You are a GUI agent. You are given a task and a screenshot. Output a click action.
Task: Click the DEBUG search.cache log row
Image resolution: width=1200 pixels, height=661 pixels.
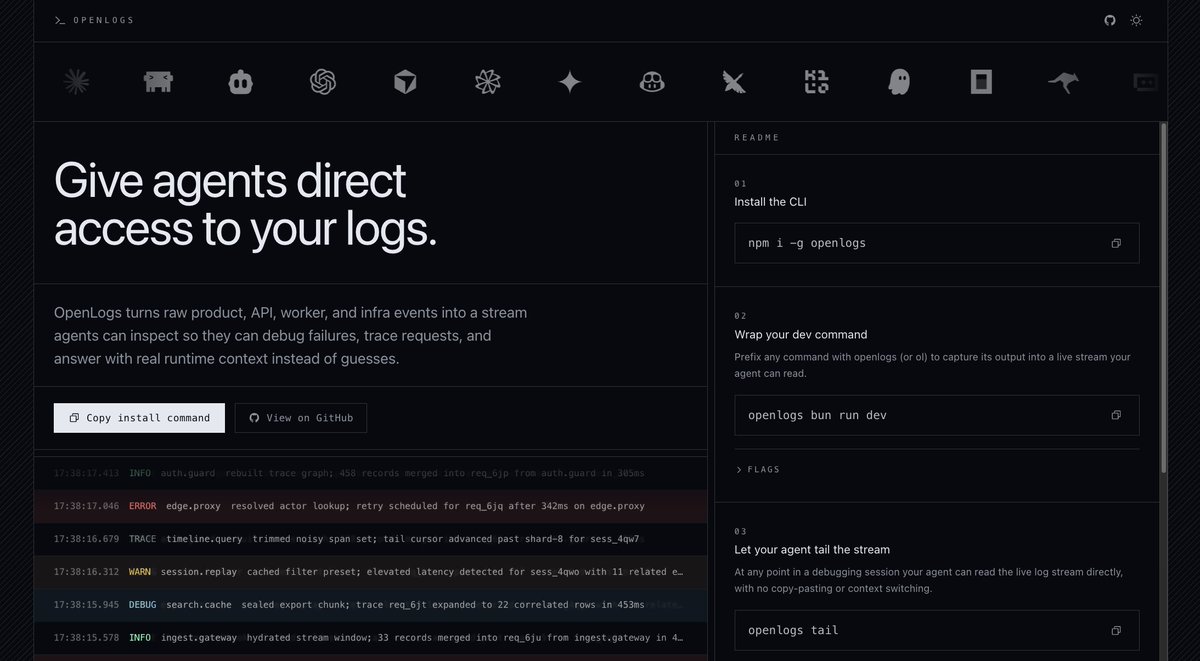click(370, 605)
